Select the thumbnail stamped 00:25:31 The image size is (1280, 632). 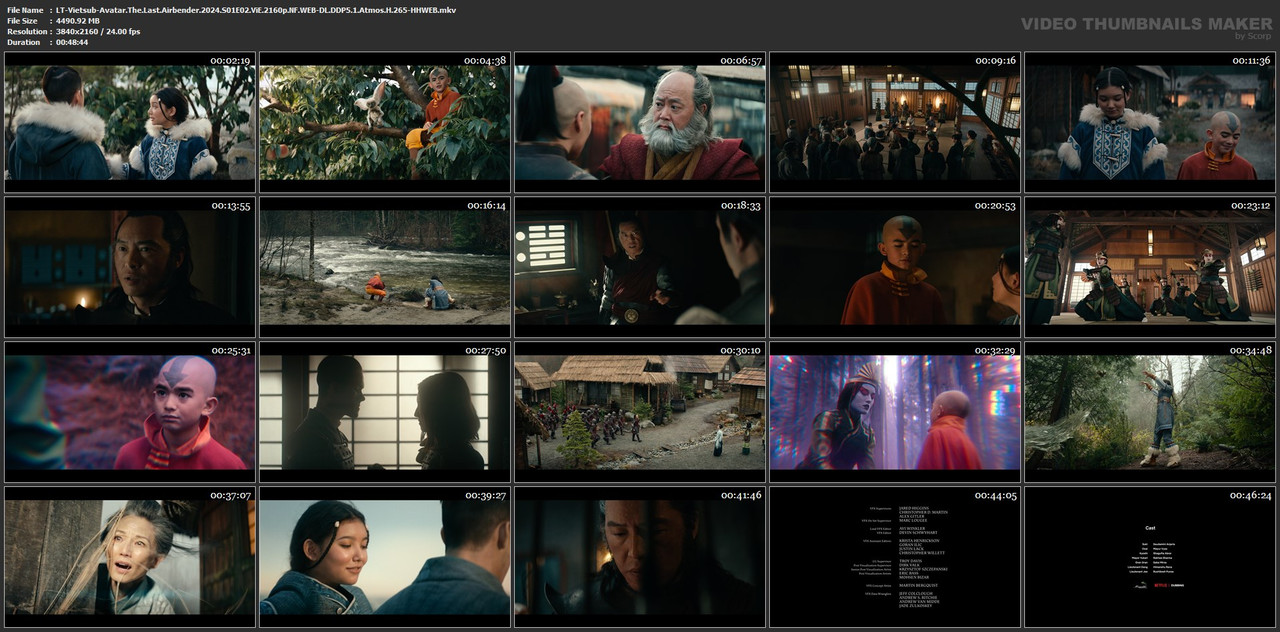130,412
